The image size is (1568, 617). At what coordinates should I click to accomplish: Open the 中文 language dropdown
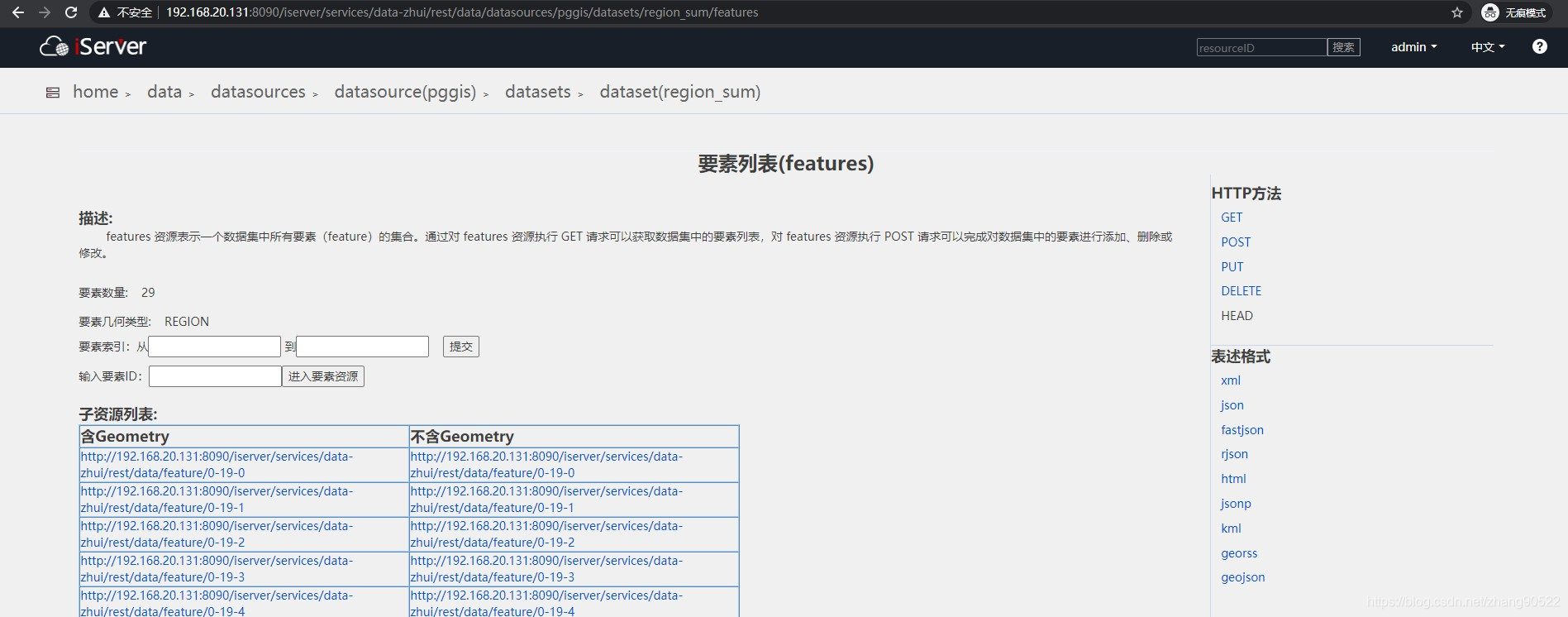(1488, 47)
